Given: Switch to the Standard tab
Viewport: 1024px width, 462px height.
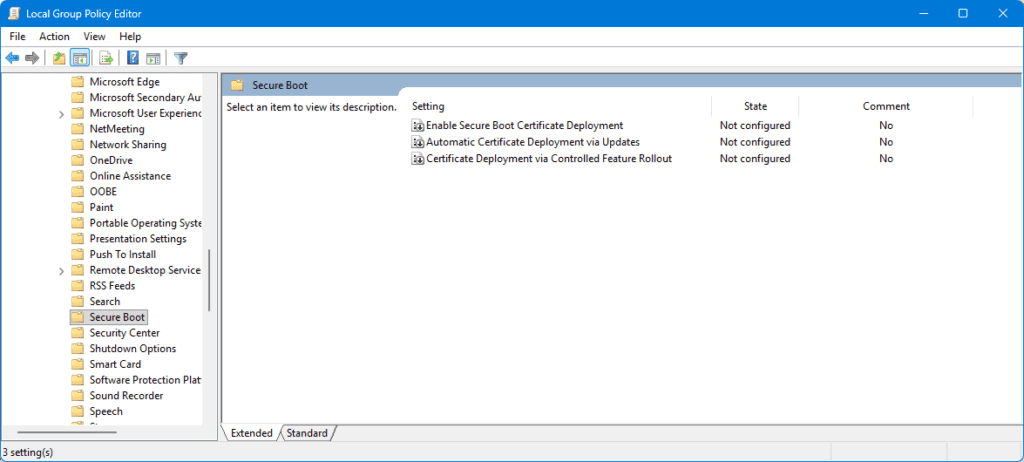Looking at the screenshot, I should pos(307,433).
